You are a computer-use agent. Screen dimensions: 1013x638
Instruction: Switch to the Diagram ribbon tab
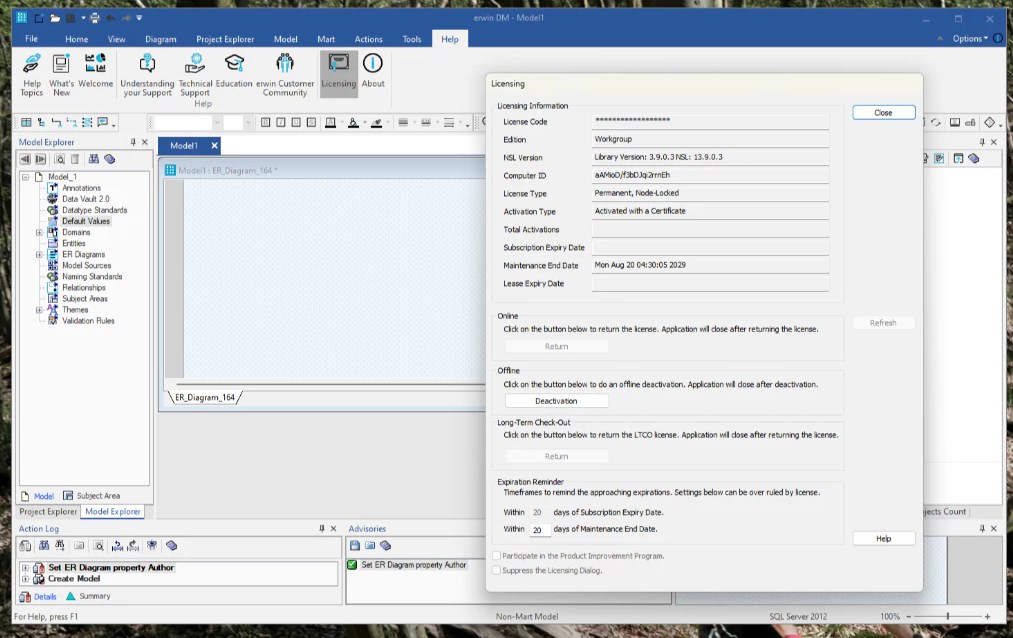pos(160,39)
